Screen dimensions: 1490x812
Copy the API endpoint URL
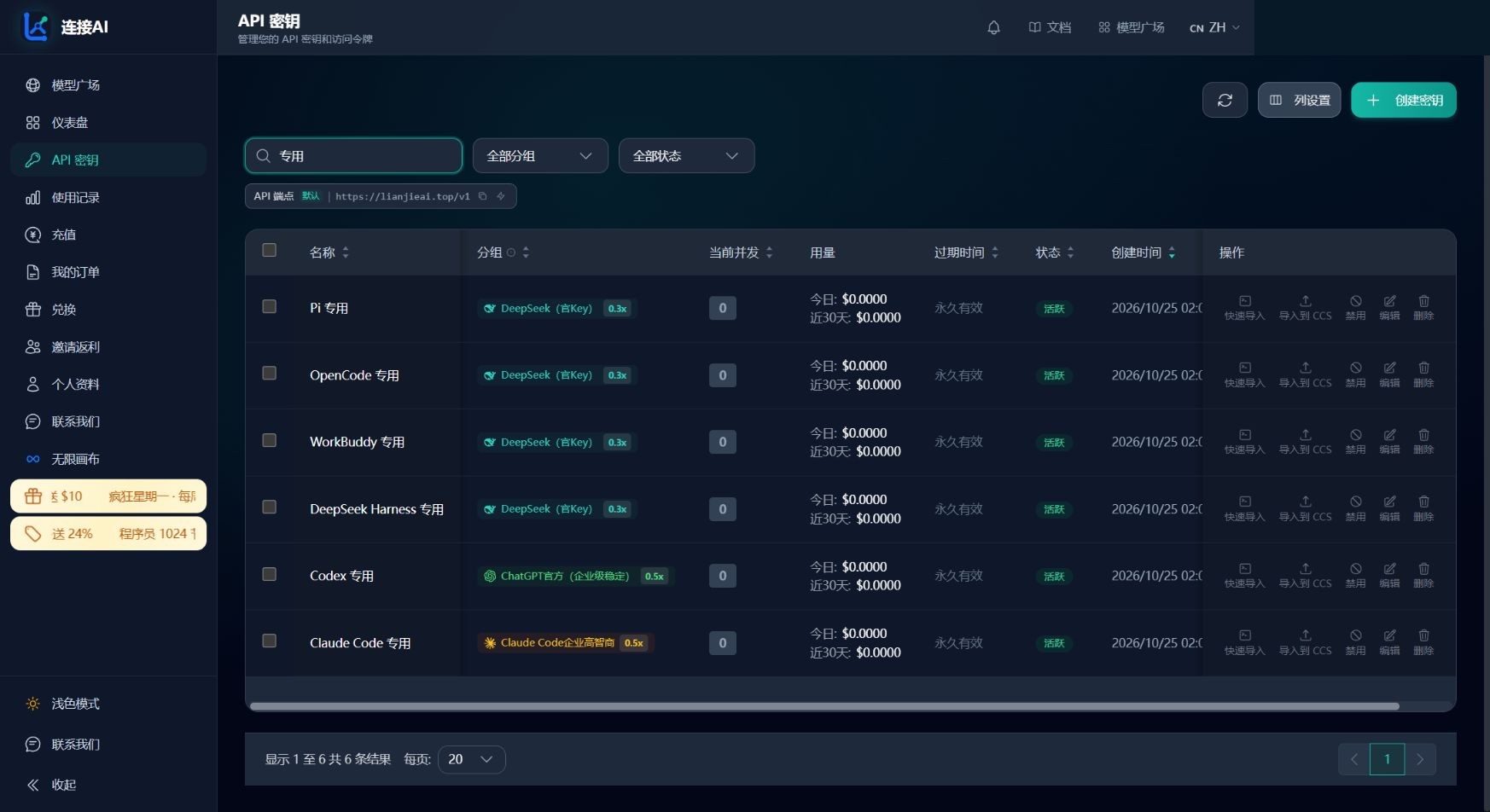click(x=483, y=196)
